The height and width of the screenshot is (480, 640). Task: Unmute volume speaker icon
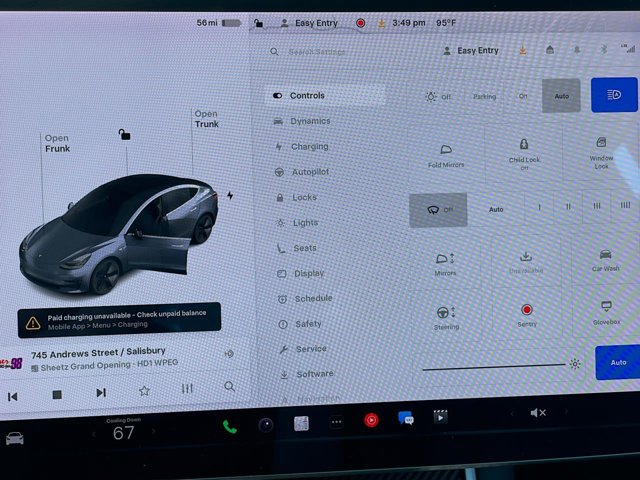(x=538, y=413)
